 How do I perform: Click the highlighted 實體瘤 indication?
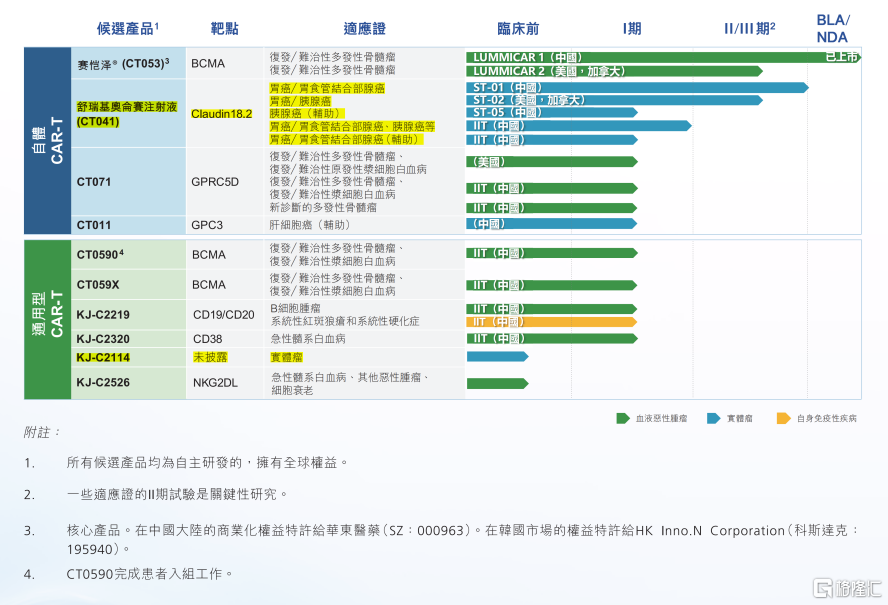pos(286,357)
